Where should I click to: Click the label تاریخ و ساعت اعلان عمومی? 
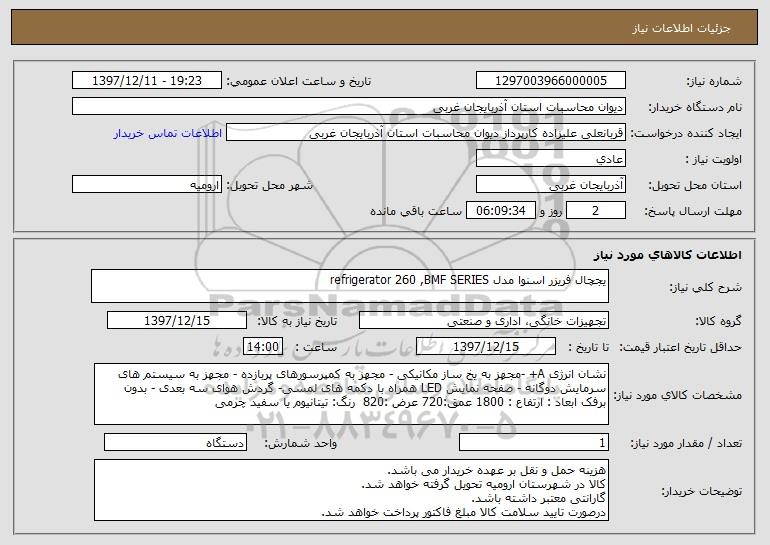click(299, 82)
